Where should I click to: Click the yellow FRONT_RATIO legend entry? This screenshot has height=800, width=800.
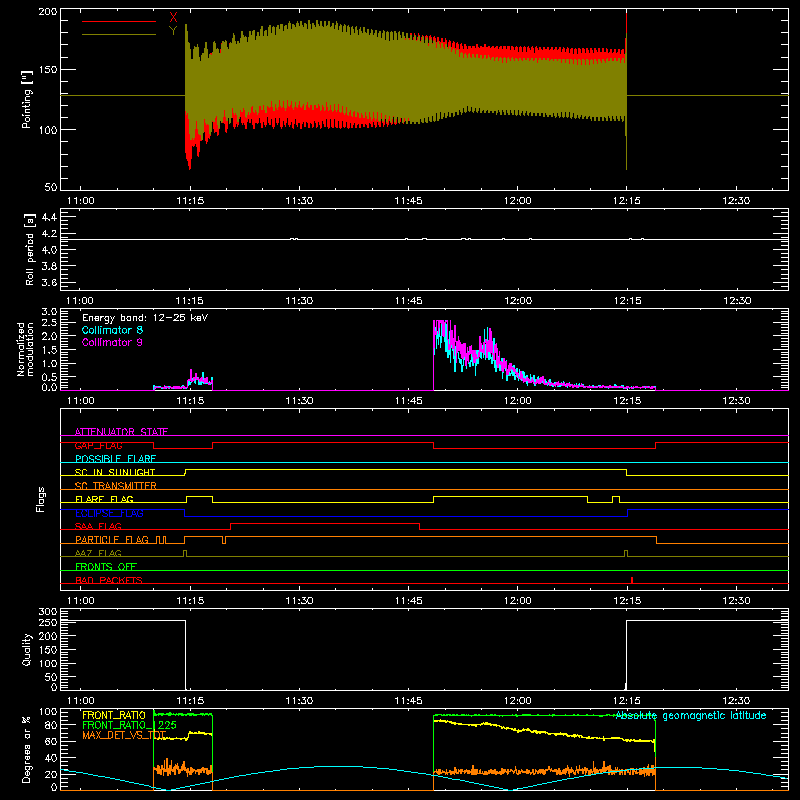[x=114, y=715]
